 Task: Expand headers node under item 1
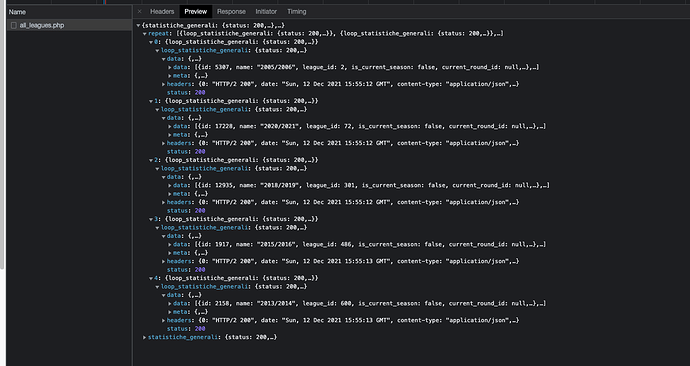pos(163,143)
